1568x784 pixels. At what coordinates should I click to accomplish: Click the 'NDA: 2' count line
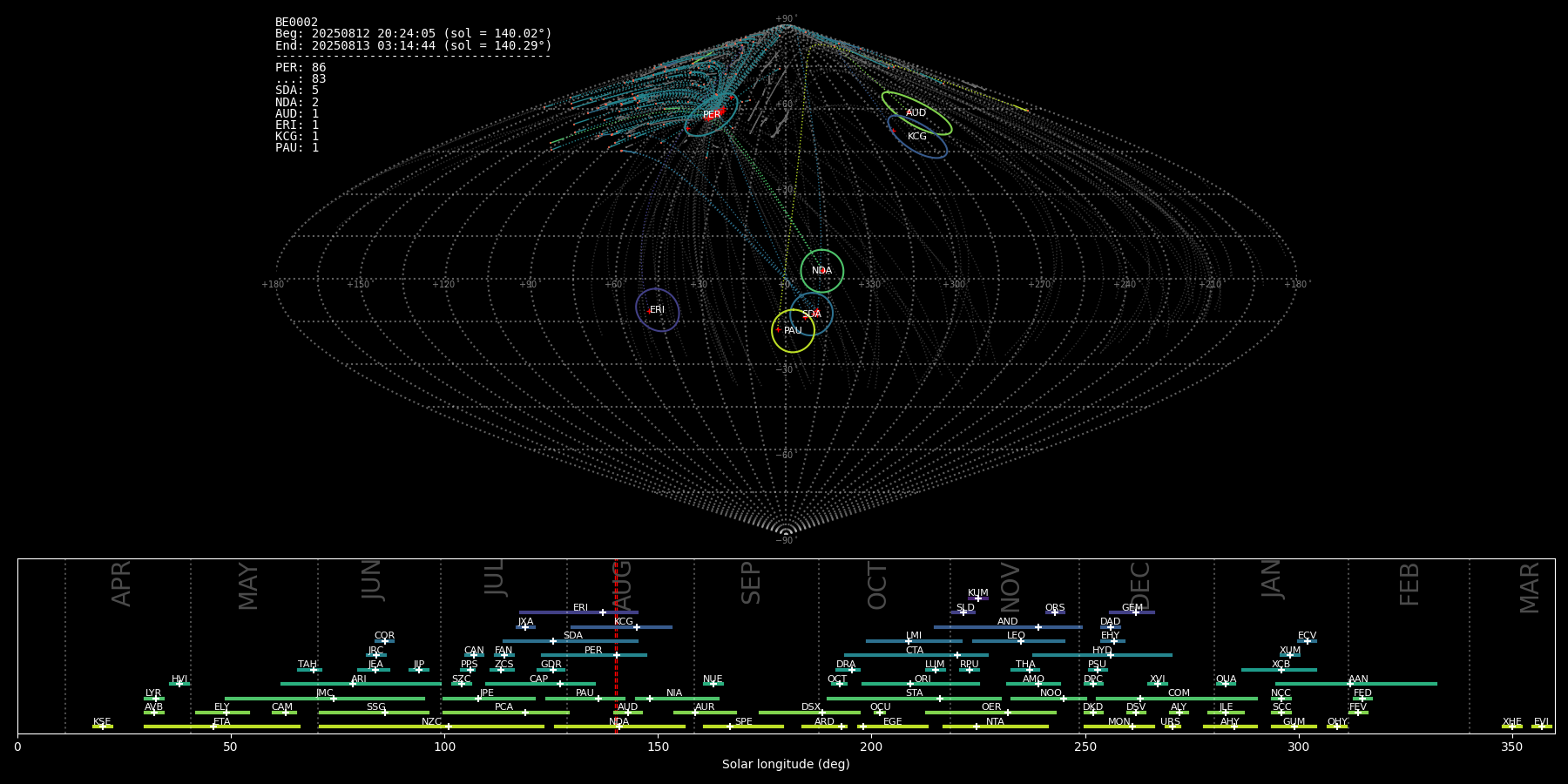(297, 102)
